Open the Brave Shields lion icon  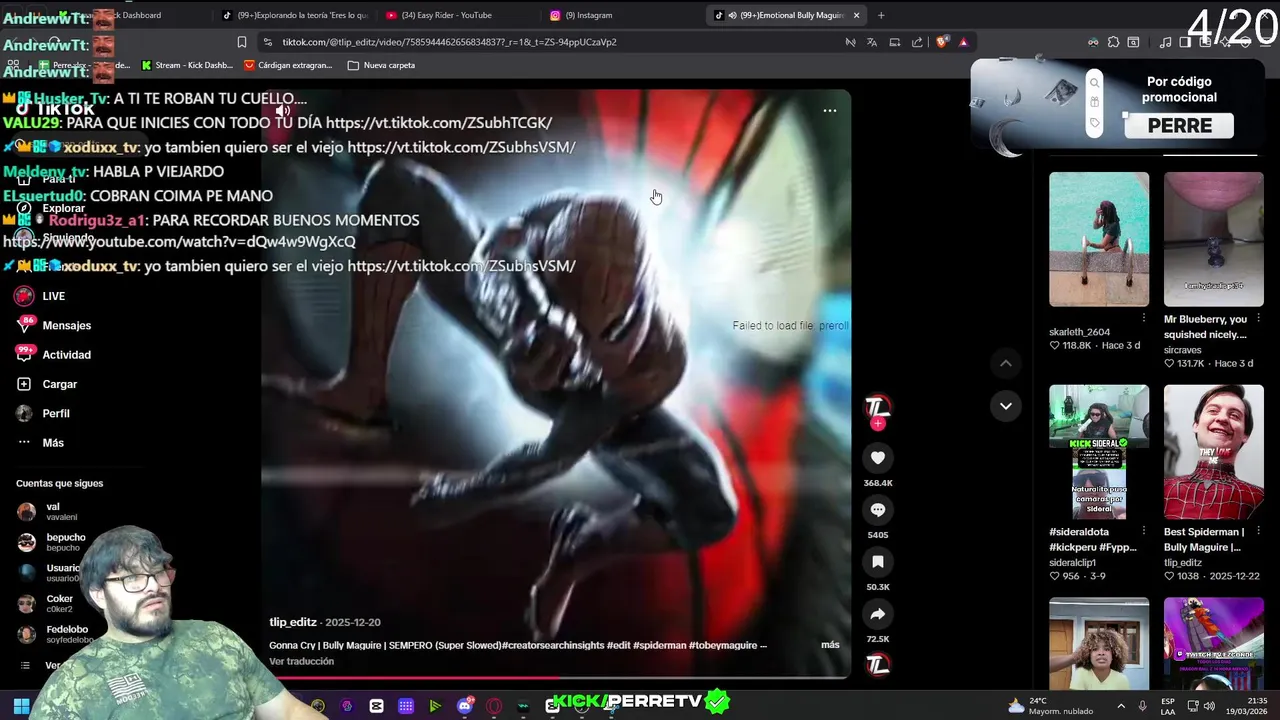(941, 42)
